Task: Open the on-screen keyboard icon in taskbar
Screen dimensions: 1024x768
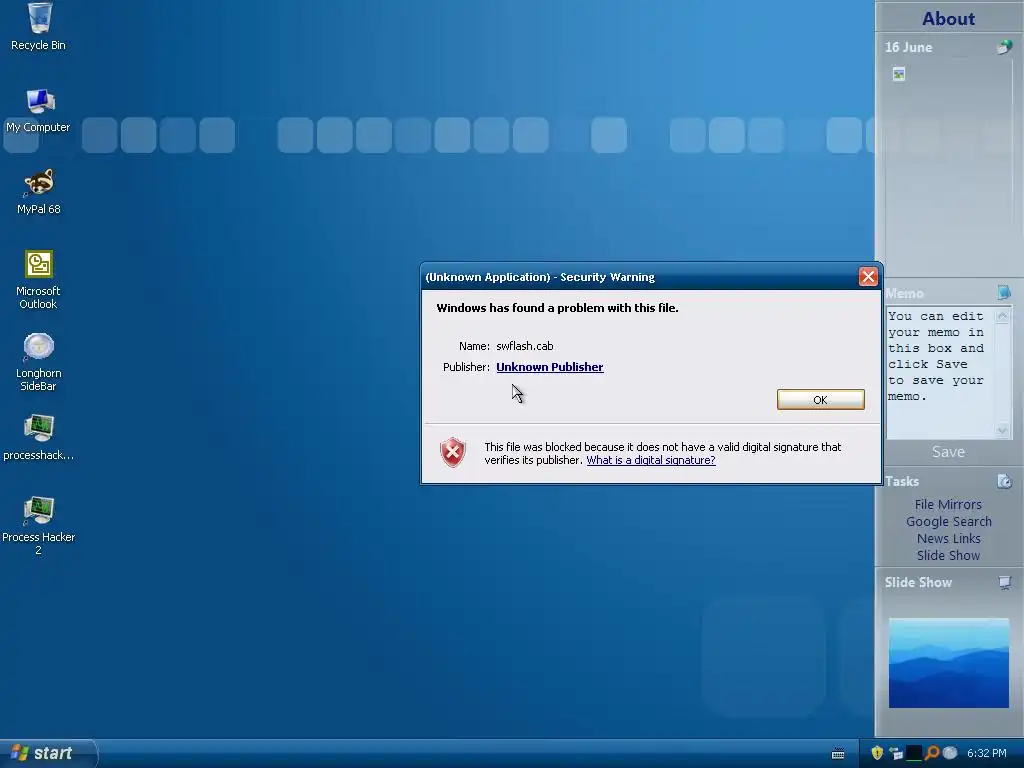Action: pos(838,754)
